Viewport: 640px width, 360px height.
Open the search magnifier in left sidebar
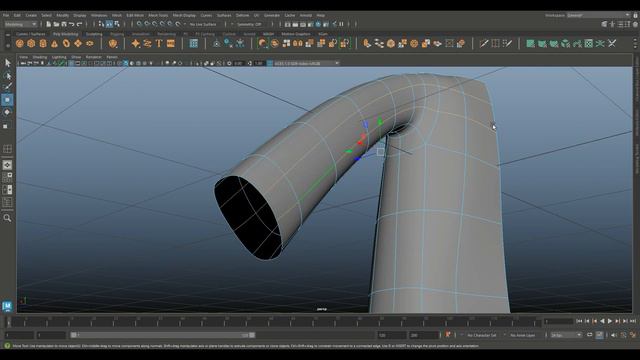tap(7, 218)
